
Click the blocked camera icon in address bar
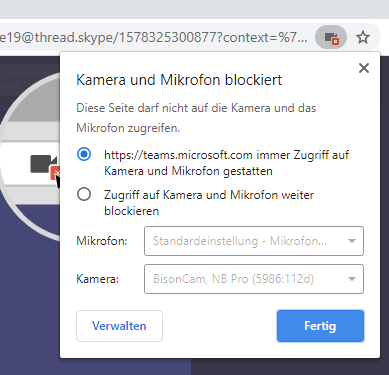331,37
